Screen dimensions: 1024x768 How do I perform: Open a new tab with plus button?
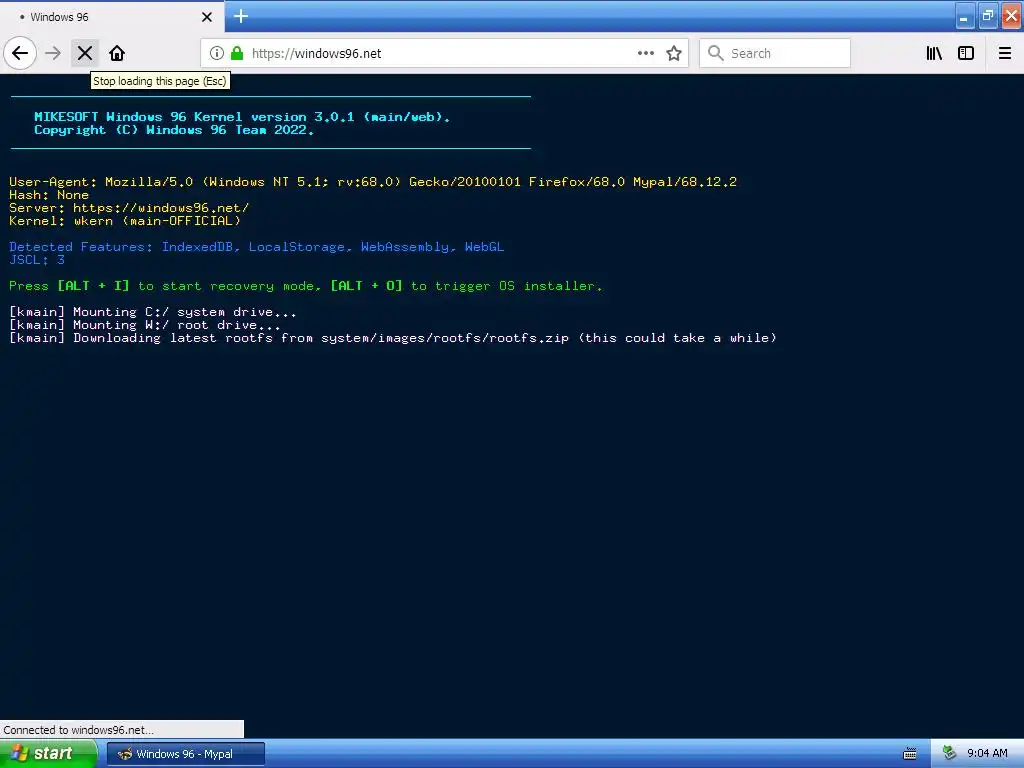click(241, 16)
